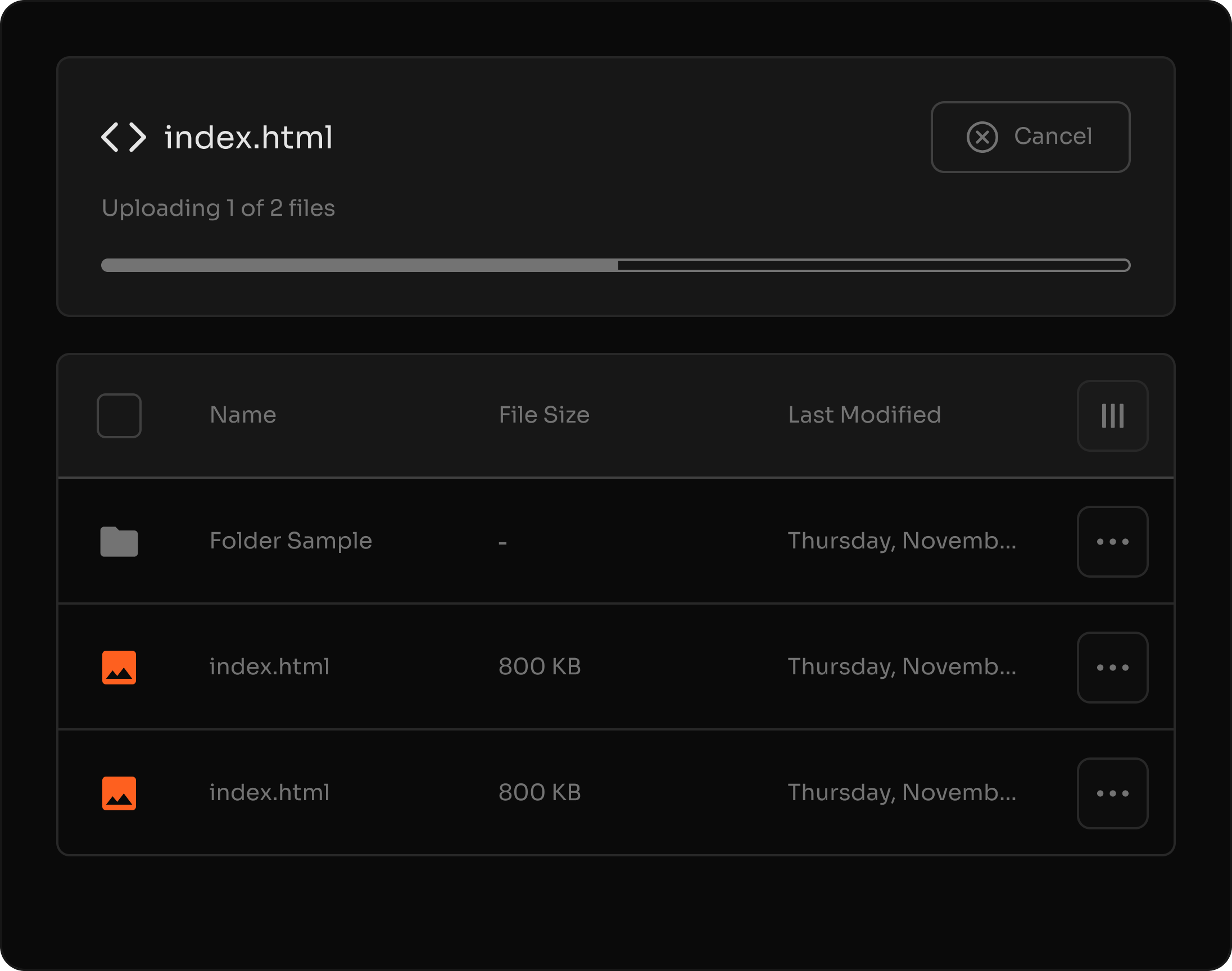
Task: Sort by the File Size column header
Action: (x=543, y=415)
